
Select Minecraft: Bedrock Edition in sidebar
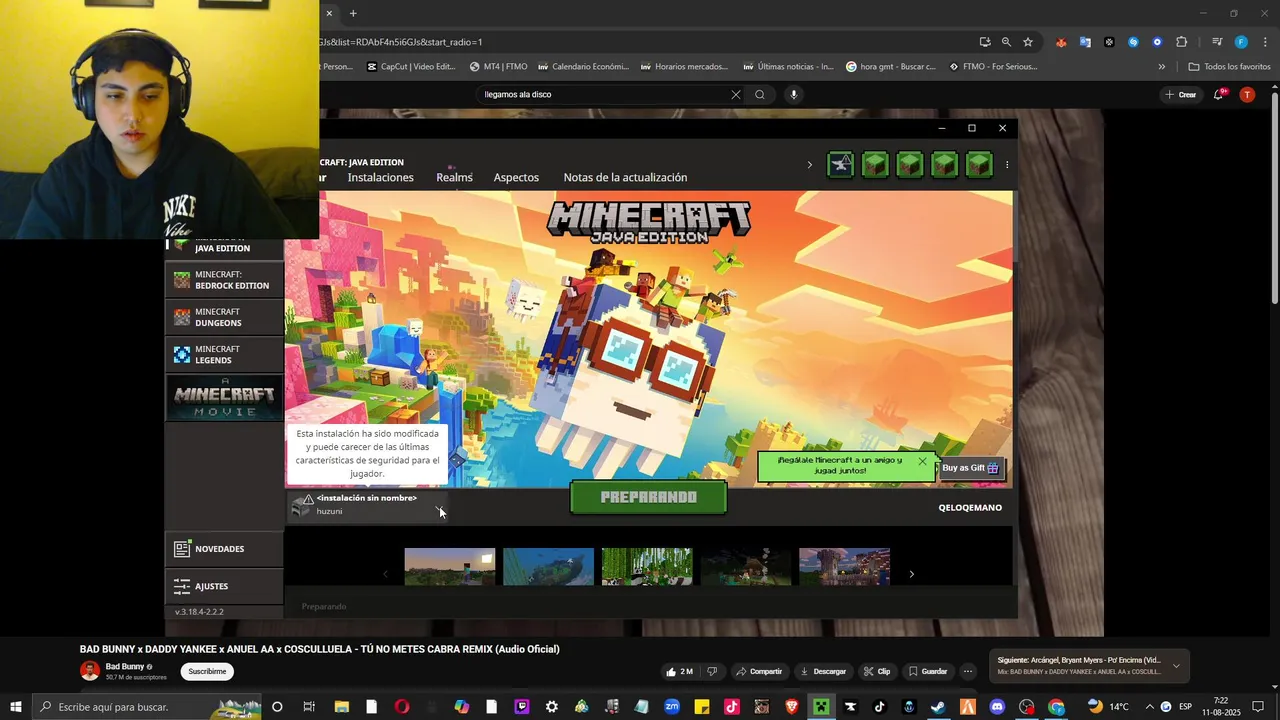224,280
